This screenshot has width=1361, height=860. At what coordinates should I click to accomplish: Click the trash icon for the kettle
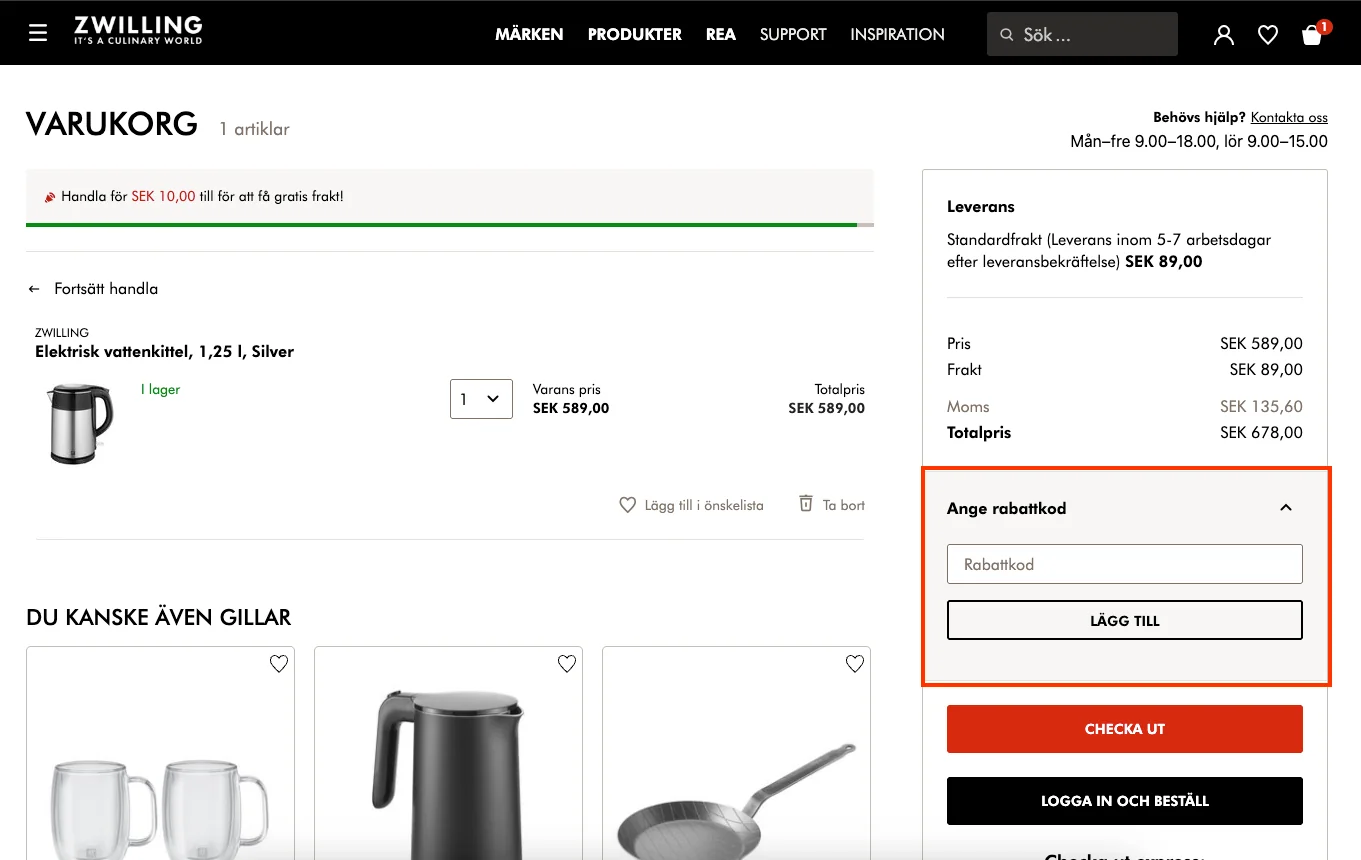coord(806,504)
